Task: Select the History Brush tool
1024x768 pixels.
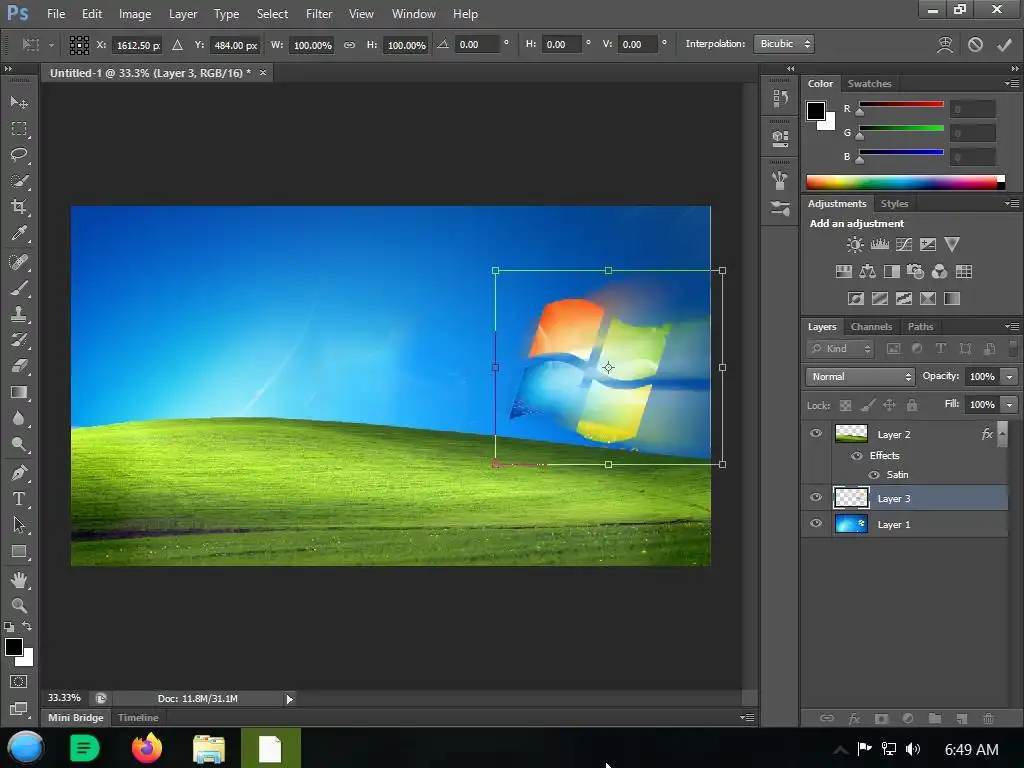Action: coord(19,340)
